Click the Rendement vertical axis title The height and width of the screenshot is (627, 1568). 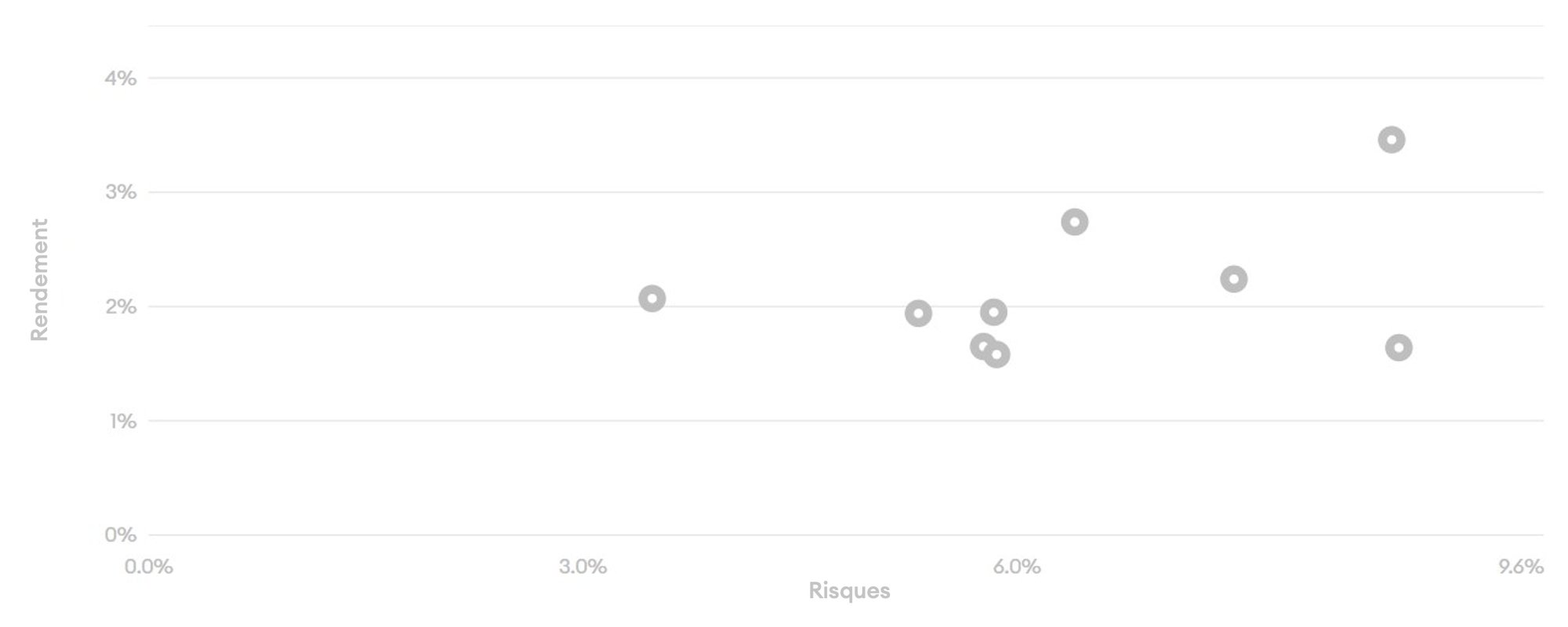tap(39, 280)
